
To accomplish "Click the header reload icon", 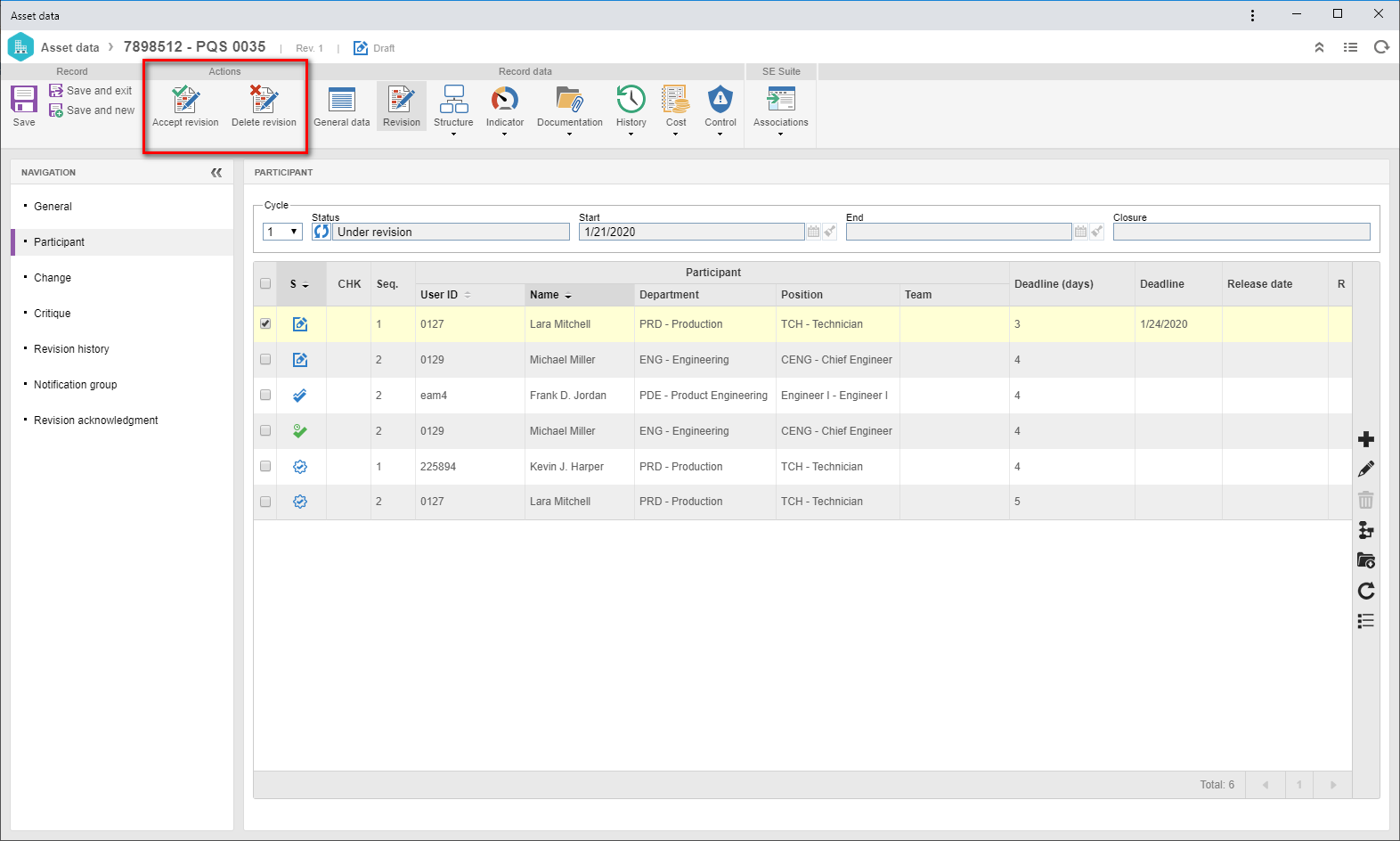I will click(x=1381, y=47).
